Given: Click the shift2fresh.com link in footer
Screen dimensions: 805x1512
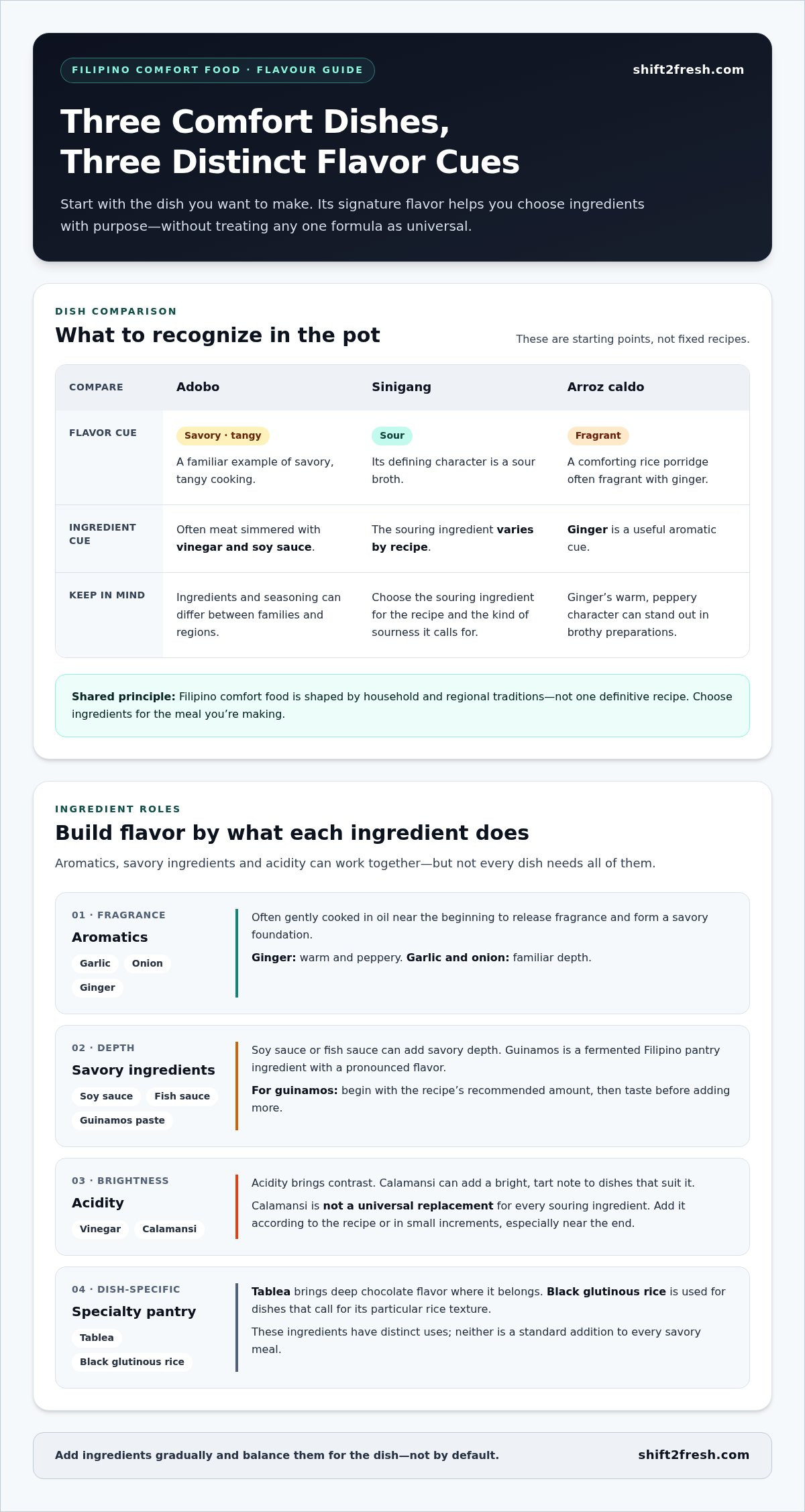Looking at the screenshot, I should pos(694,1454).
